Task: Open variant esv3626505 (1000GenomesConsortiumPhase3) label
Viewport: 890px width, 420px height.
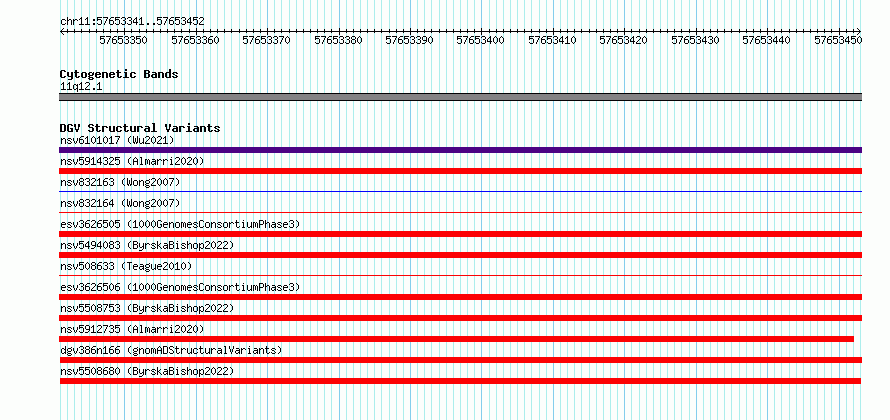Action: pos(180,224)
